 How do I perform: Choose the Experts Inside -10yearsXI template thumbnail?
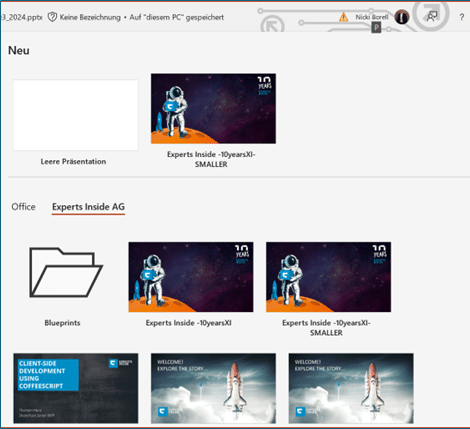point(191,277)
